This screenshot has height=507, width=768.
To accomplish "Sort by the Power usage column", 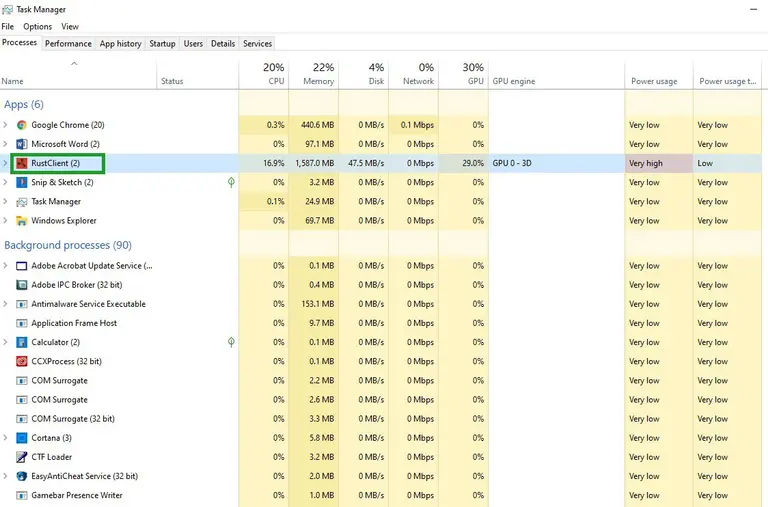I will click(x=659, y=74).
